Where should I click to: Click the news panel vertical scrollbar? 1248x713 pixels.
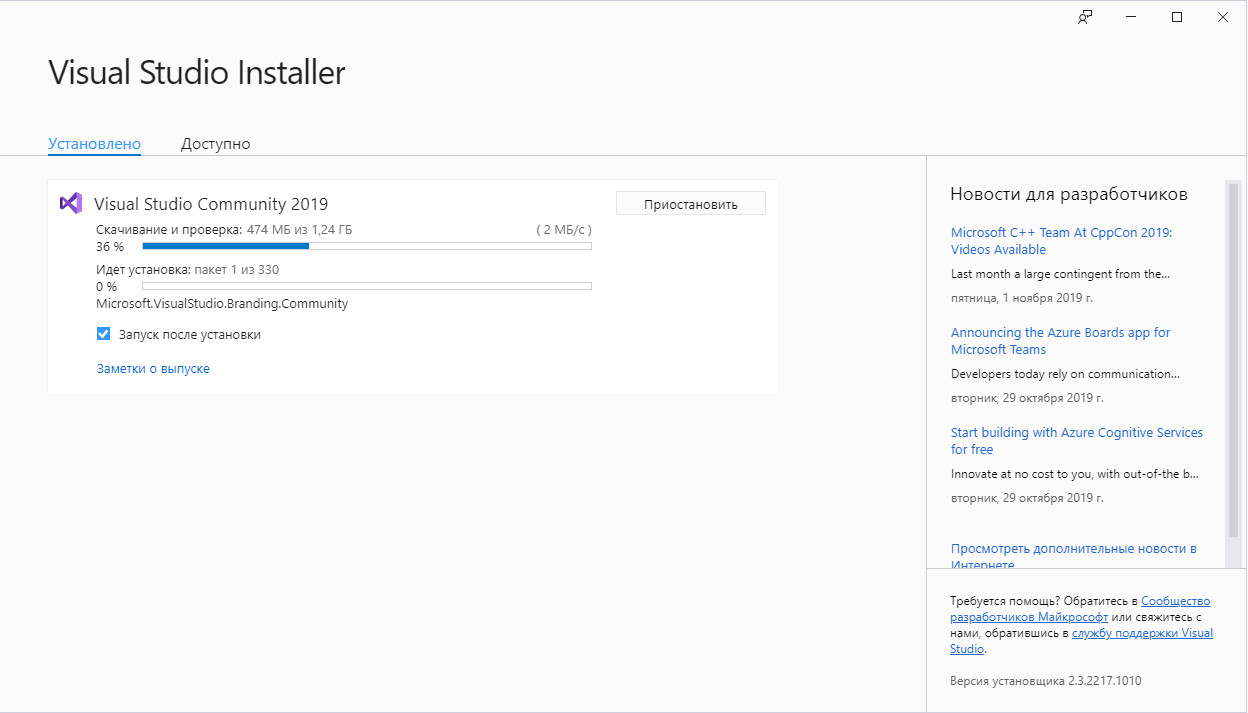tap(1232, 360)
